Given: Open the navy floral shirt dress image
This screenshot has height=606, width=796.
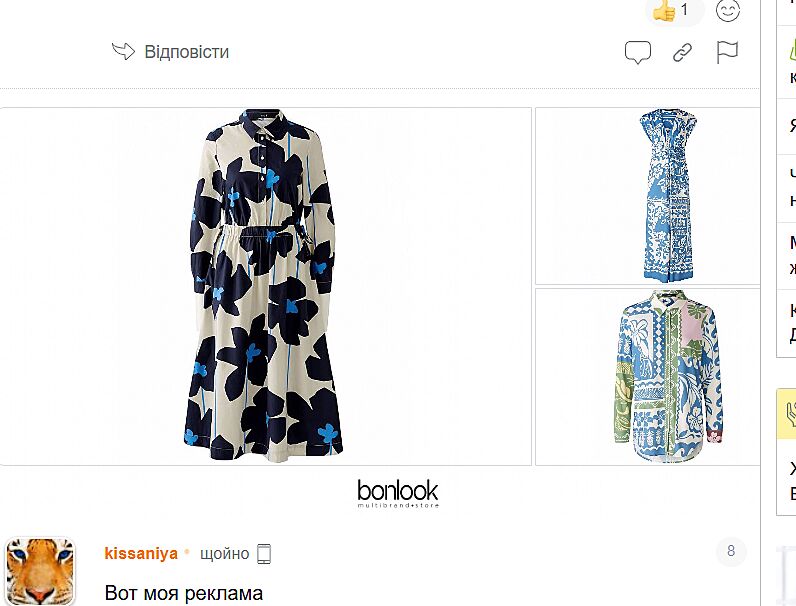Looking at the screenshot, I should tap(265, 286).
